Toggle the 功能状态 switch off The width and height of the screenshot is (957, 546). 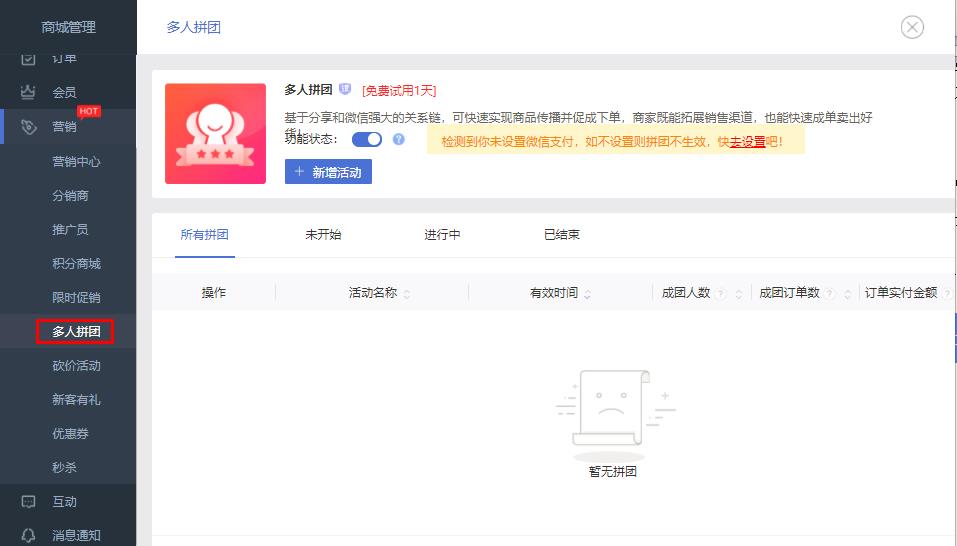tap(367, 139)
